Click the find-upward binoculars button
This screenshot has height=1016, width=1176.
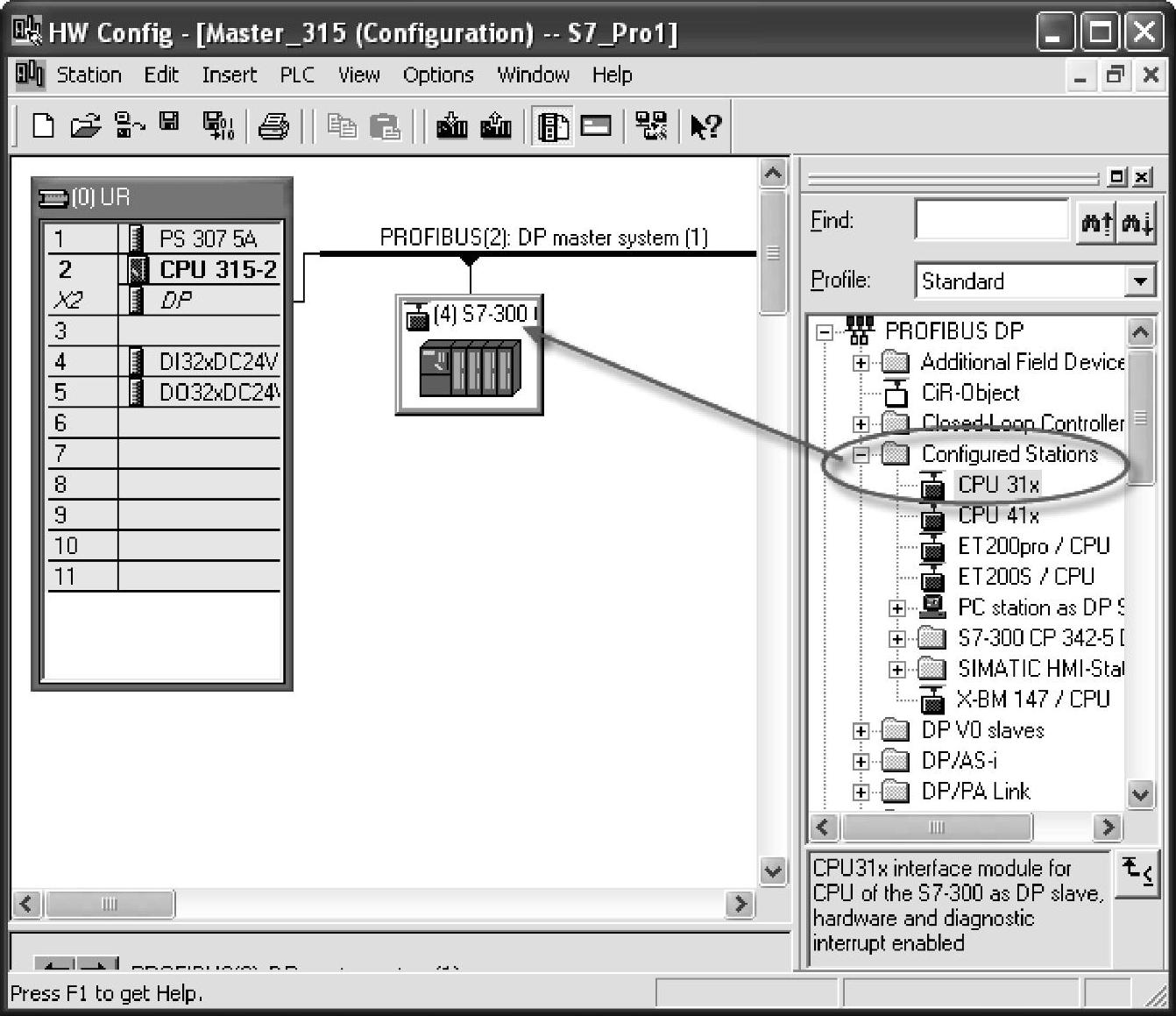tap(1096, 221)
